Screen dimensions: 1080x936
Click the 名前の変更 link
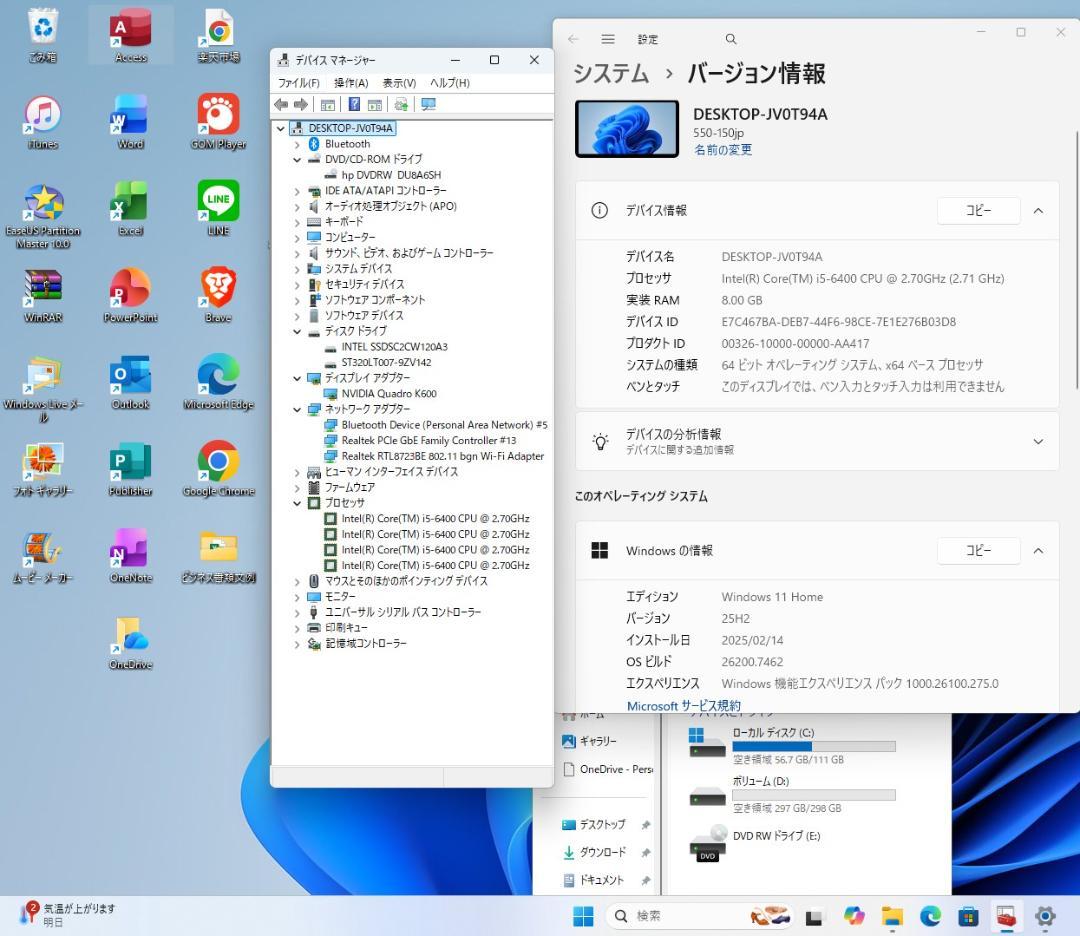pyautogui.click(x=722, y=149)
